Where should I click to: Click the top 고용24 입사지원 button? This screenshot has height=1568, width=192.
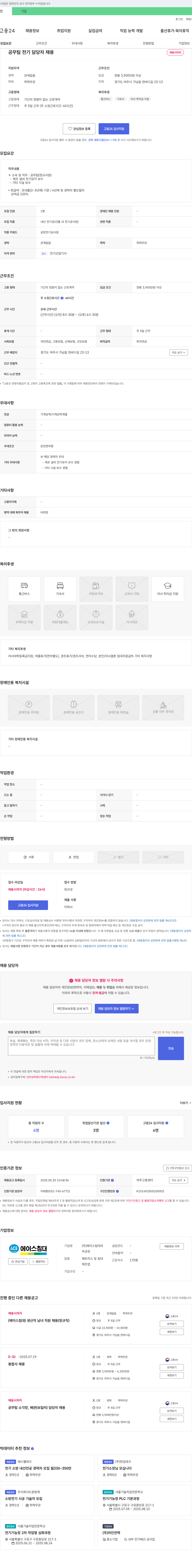(x=114, y=128)
